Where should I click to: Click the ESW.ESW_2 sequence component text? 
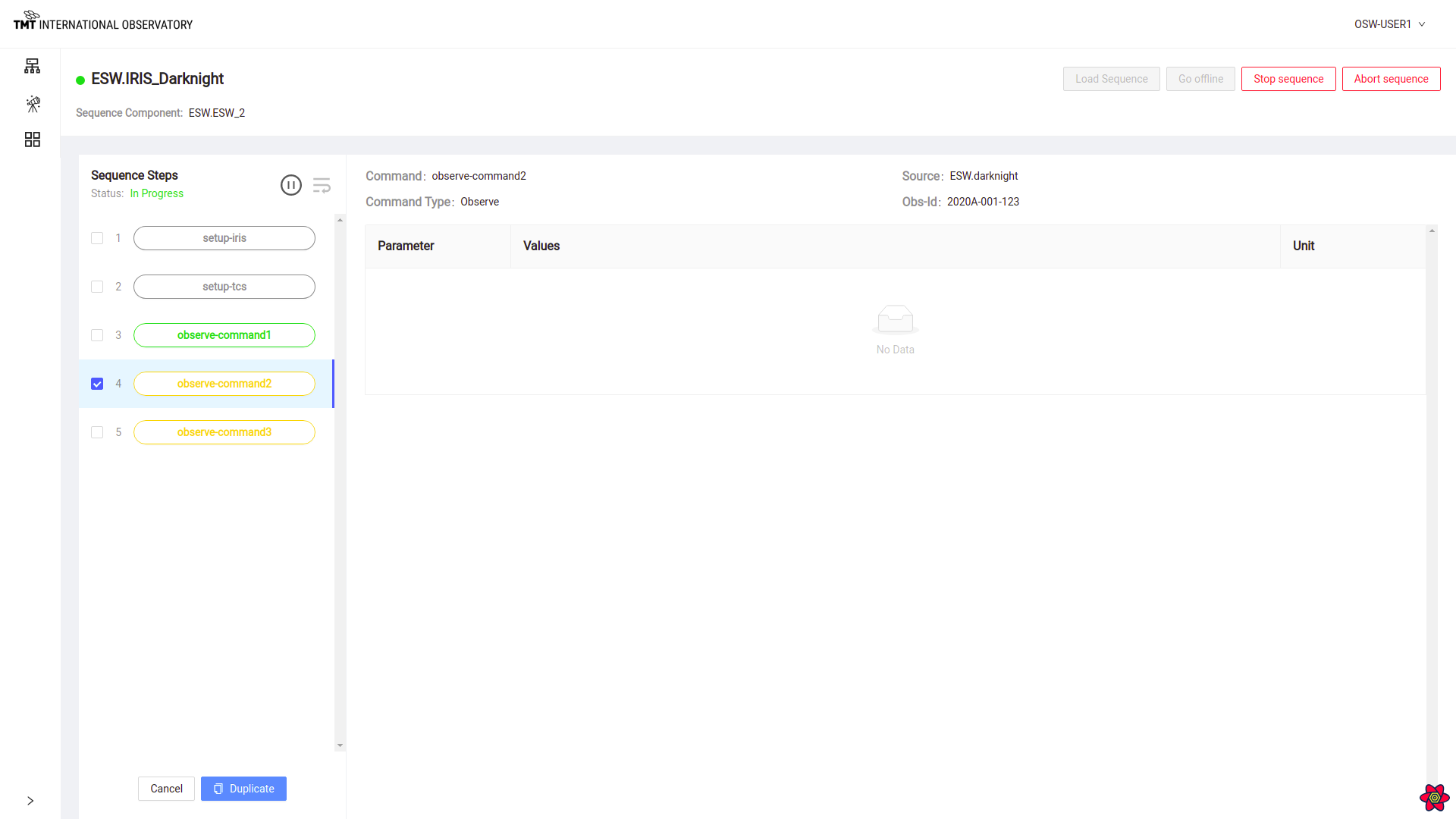[217, 113]
